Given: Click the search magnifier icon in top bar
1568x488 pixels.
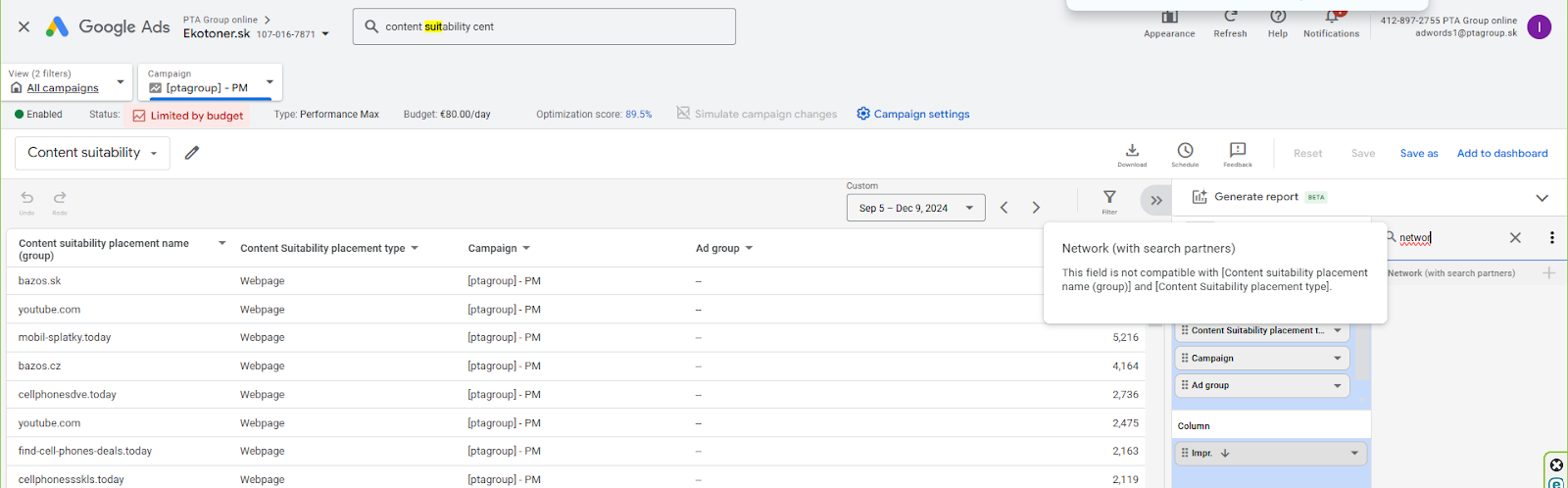Looking at the screenshot, I should [371, 26].
